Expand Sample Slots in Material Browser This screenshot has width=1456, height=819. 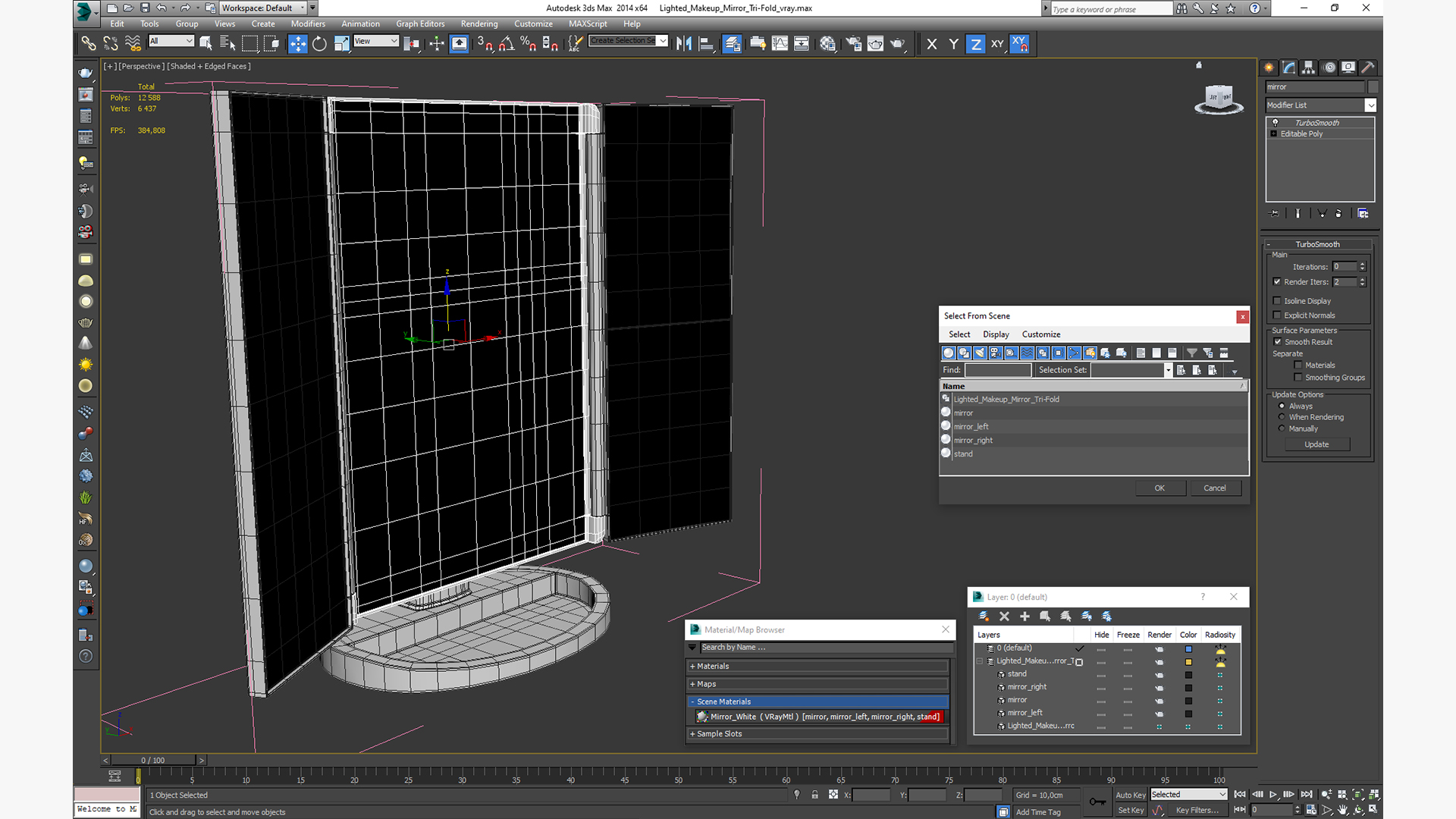[817, 734]
